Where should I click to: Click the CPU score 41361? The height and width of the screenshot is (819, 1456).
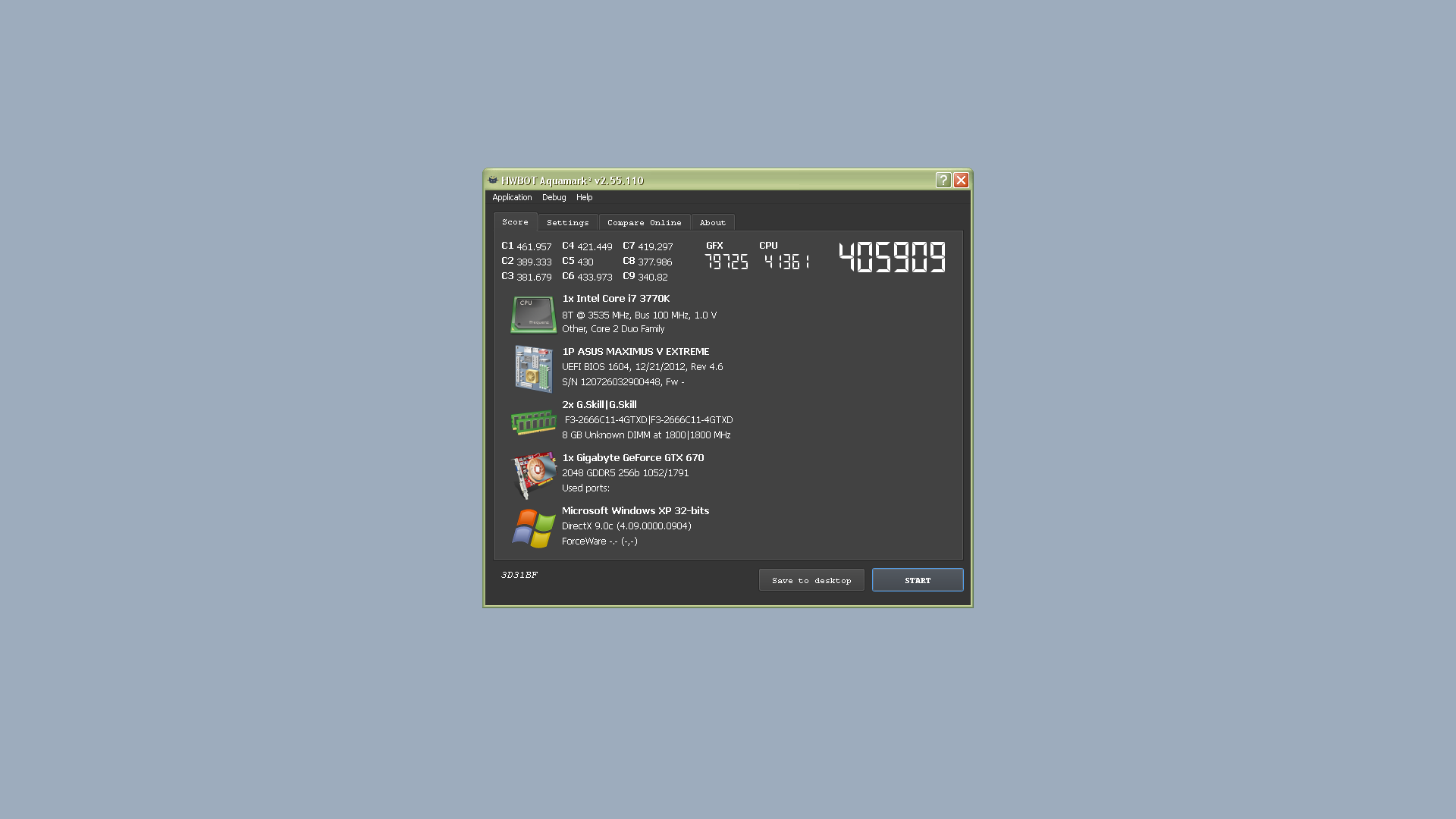[x=787, y=262]
